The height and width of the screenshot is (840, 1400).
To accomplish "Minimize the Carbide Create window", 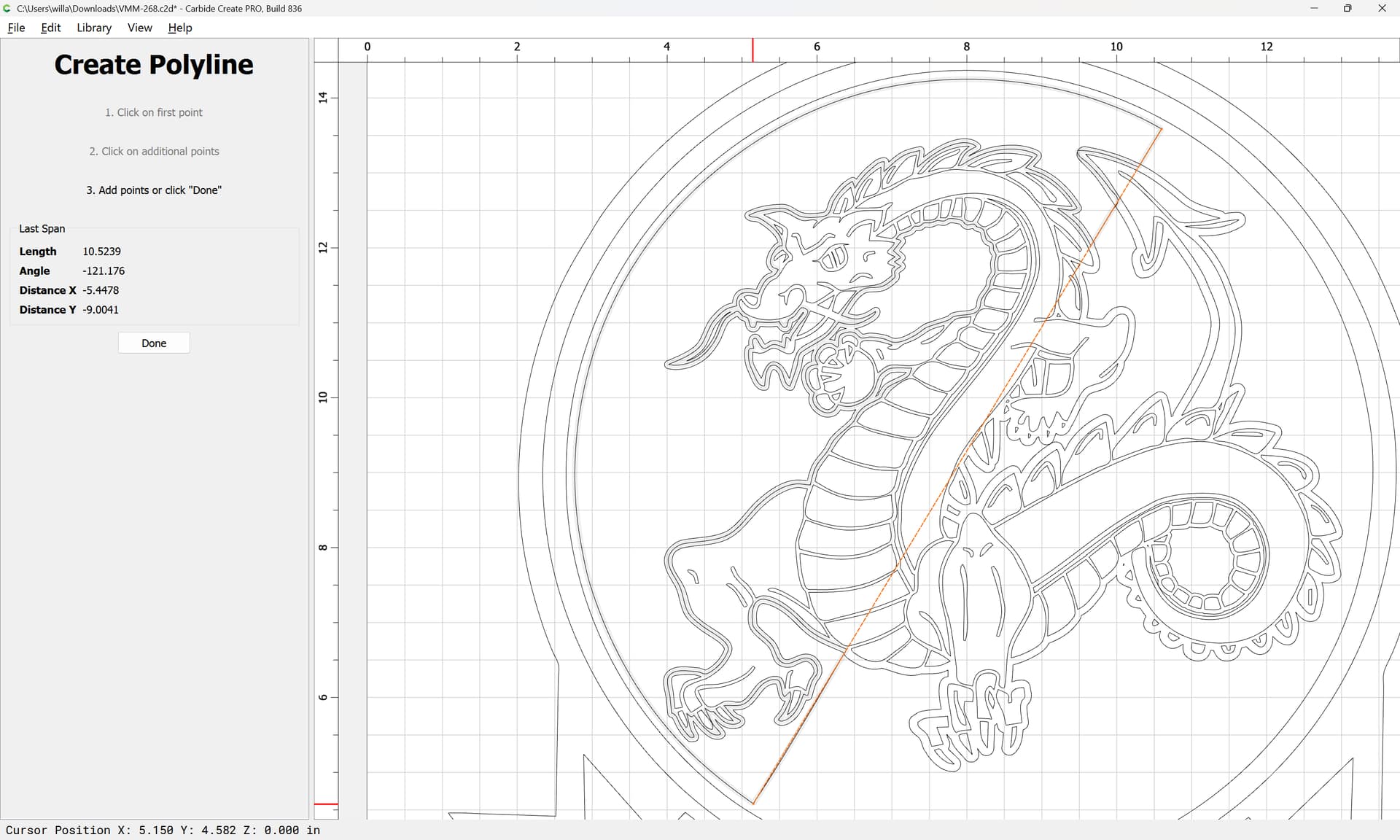I will click(x=1314, y=8).
